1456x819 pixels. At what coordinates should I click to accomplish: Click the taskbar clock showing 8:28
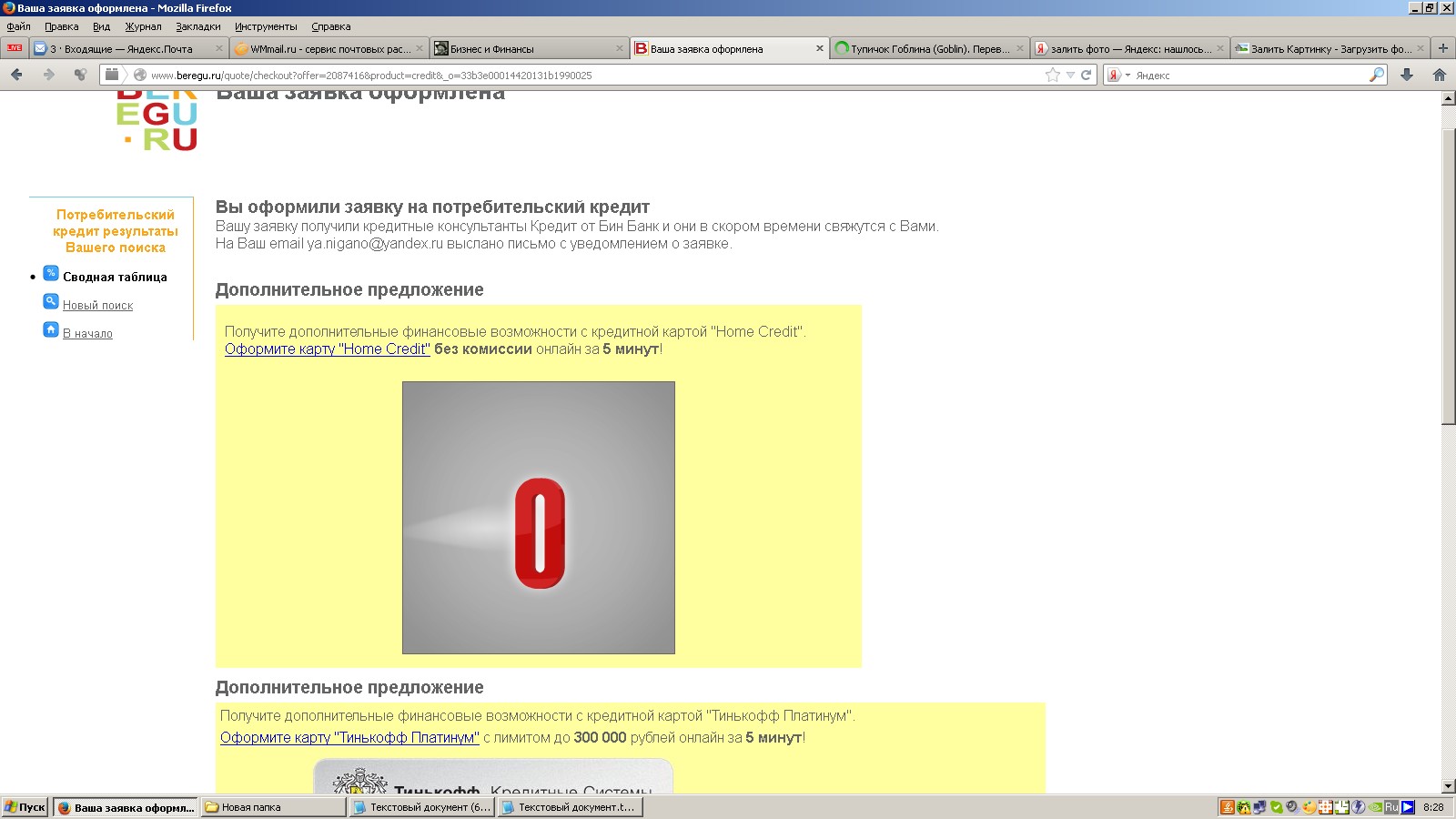[x=1433, y=806]
